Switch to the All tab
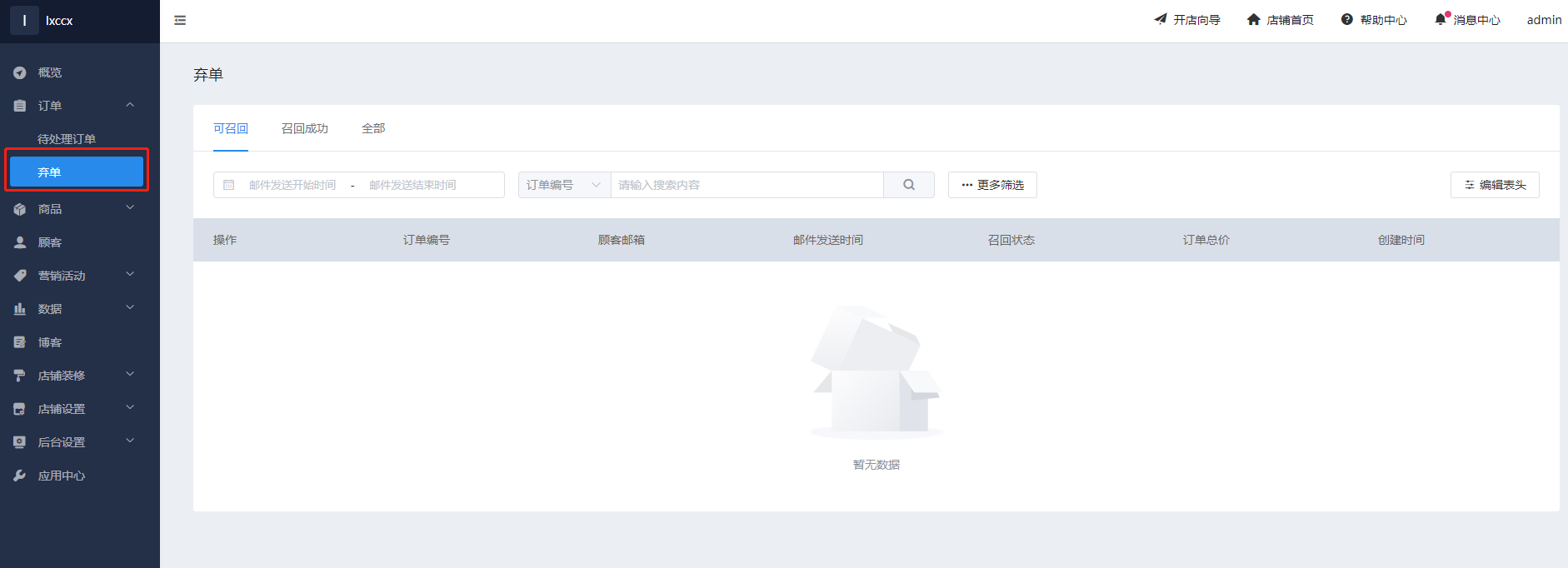Screen dimensions: 1568x568 (x=373, y=128)
